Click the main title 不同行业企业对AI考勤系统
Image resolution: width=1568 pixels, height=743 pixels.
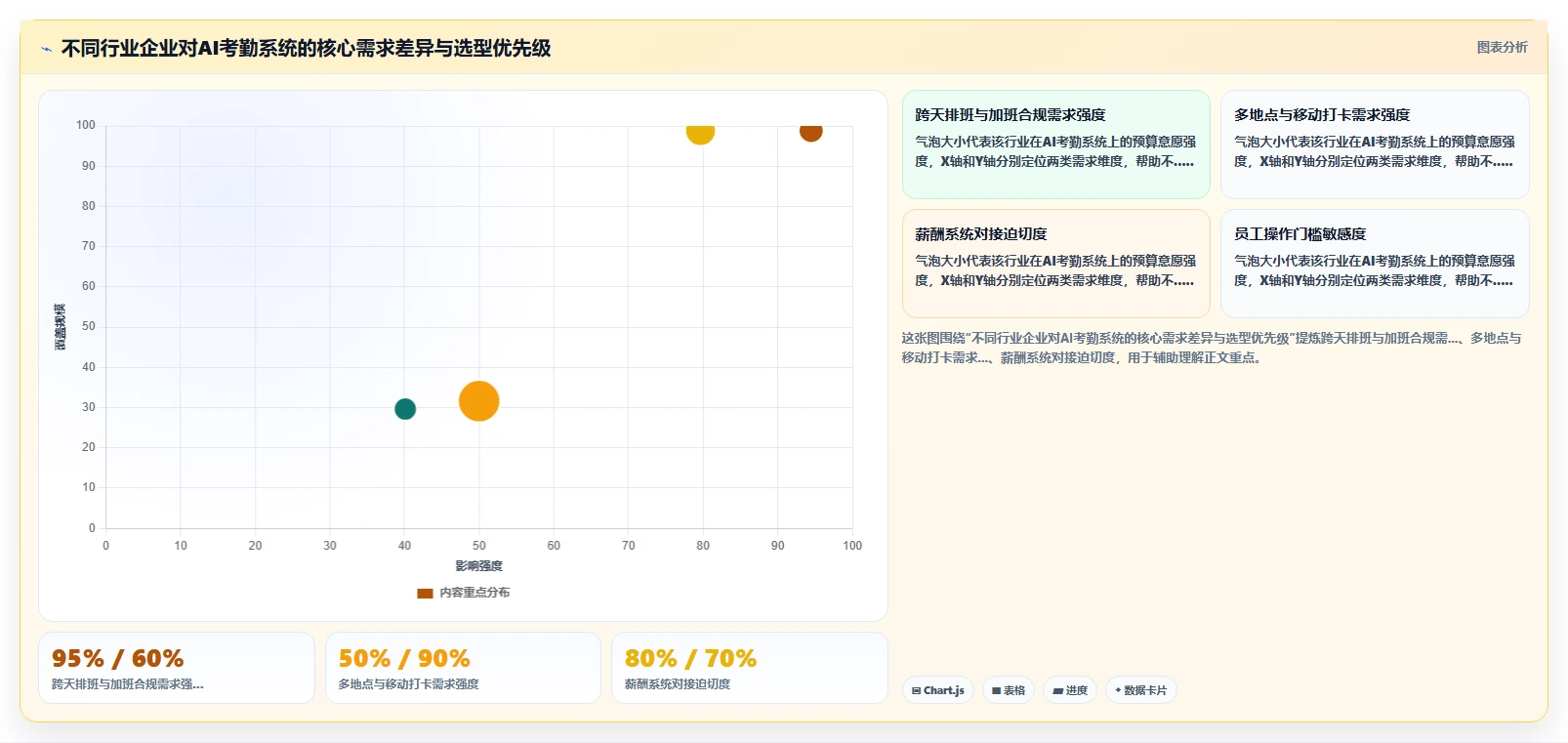[306, 48]
